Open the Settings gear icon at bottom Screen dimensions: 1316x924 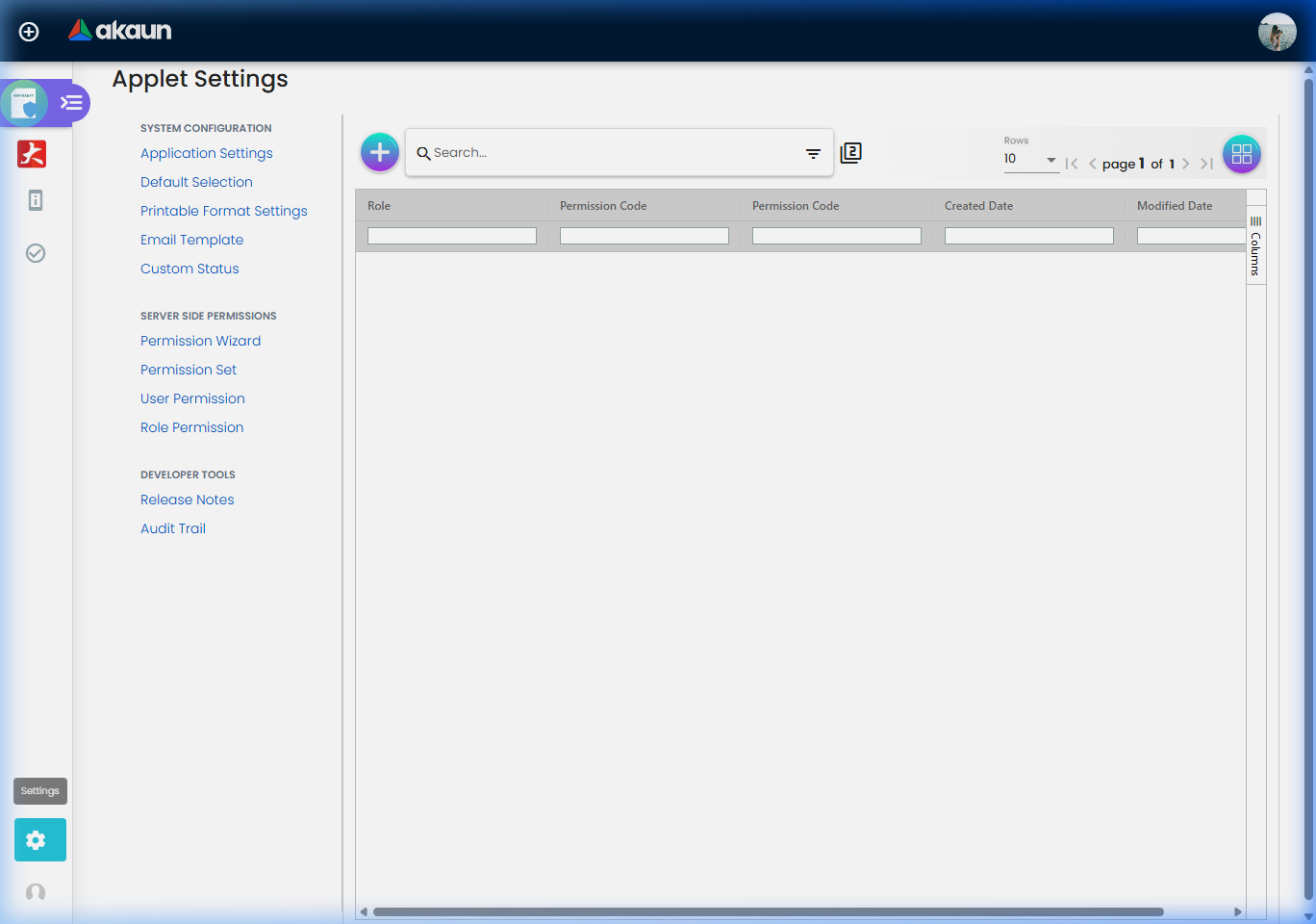(39, 839)
